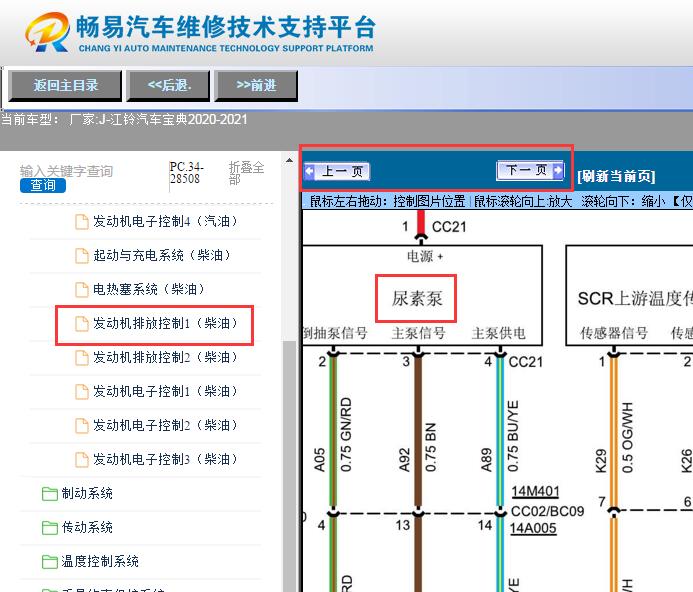Click 折叠全部 to collapse the tree
Viewport: 693px width, 592px height.
click(x=246, y=173)
